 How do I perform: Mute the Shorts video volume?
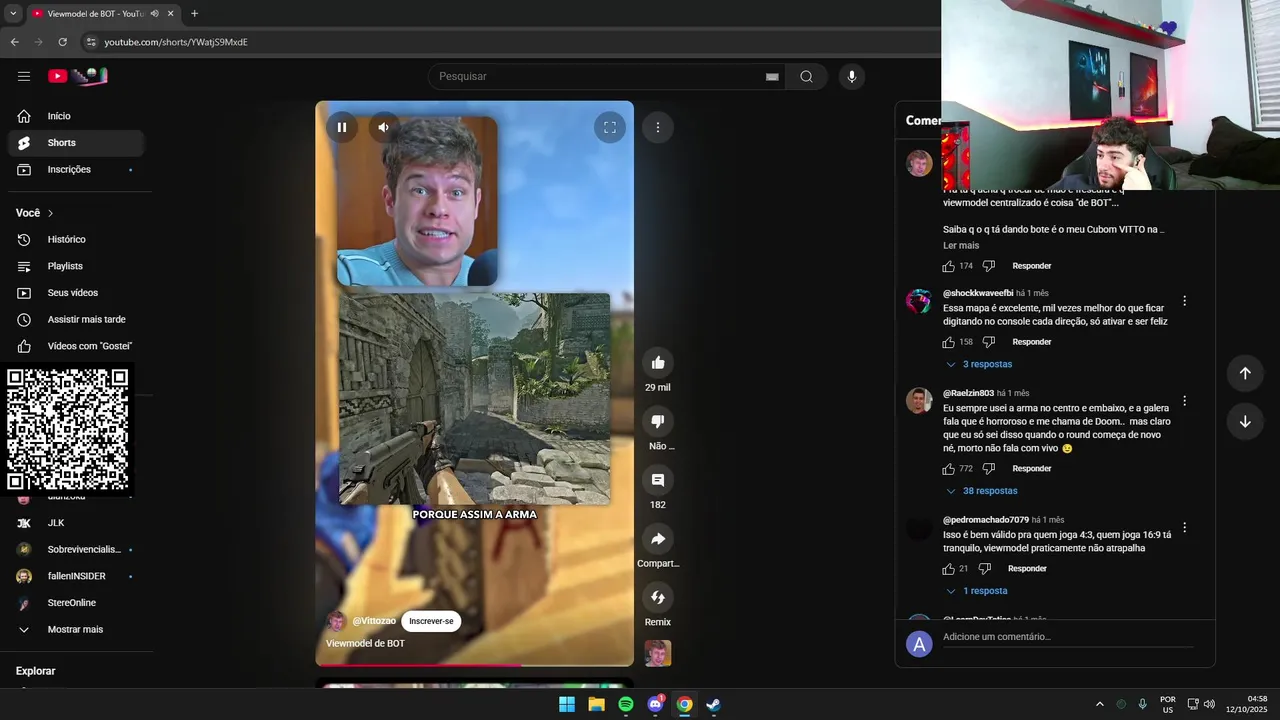[x=384, y=127]
